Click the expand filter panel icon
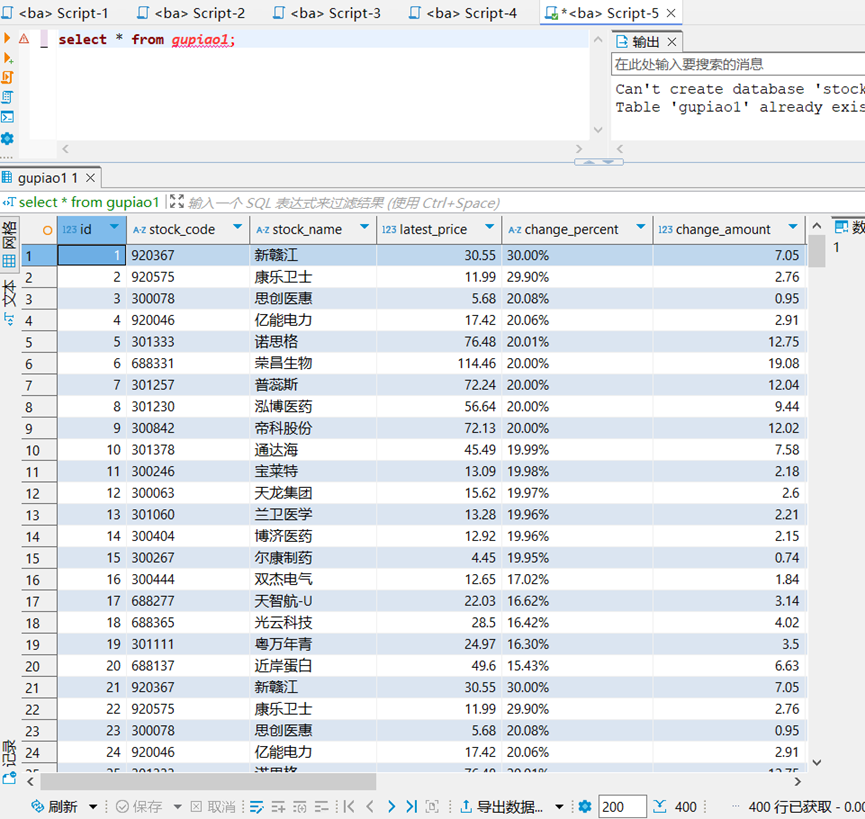This screenshot has width=865, height=819. 177,201
